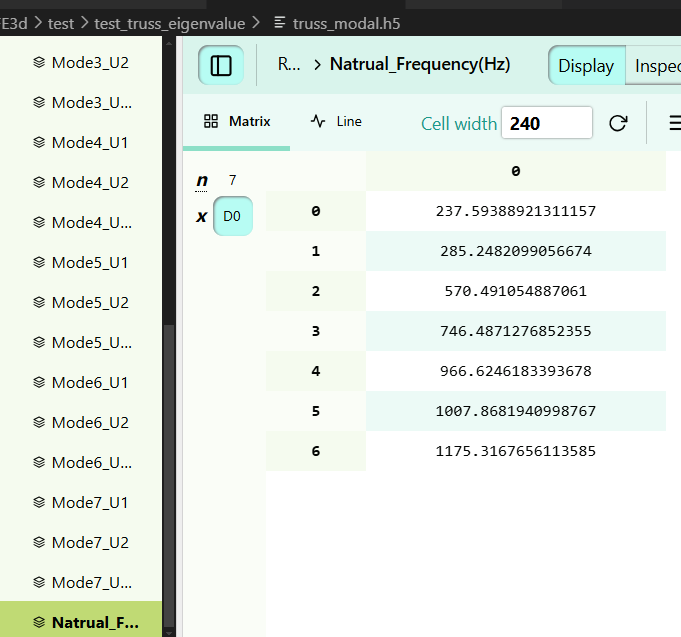Toggle the D0 dimension mapping button
681x637 pixels.
[x=232, y=216]
